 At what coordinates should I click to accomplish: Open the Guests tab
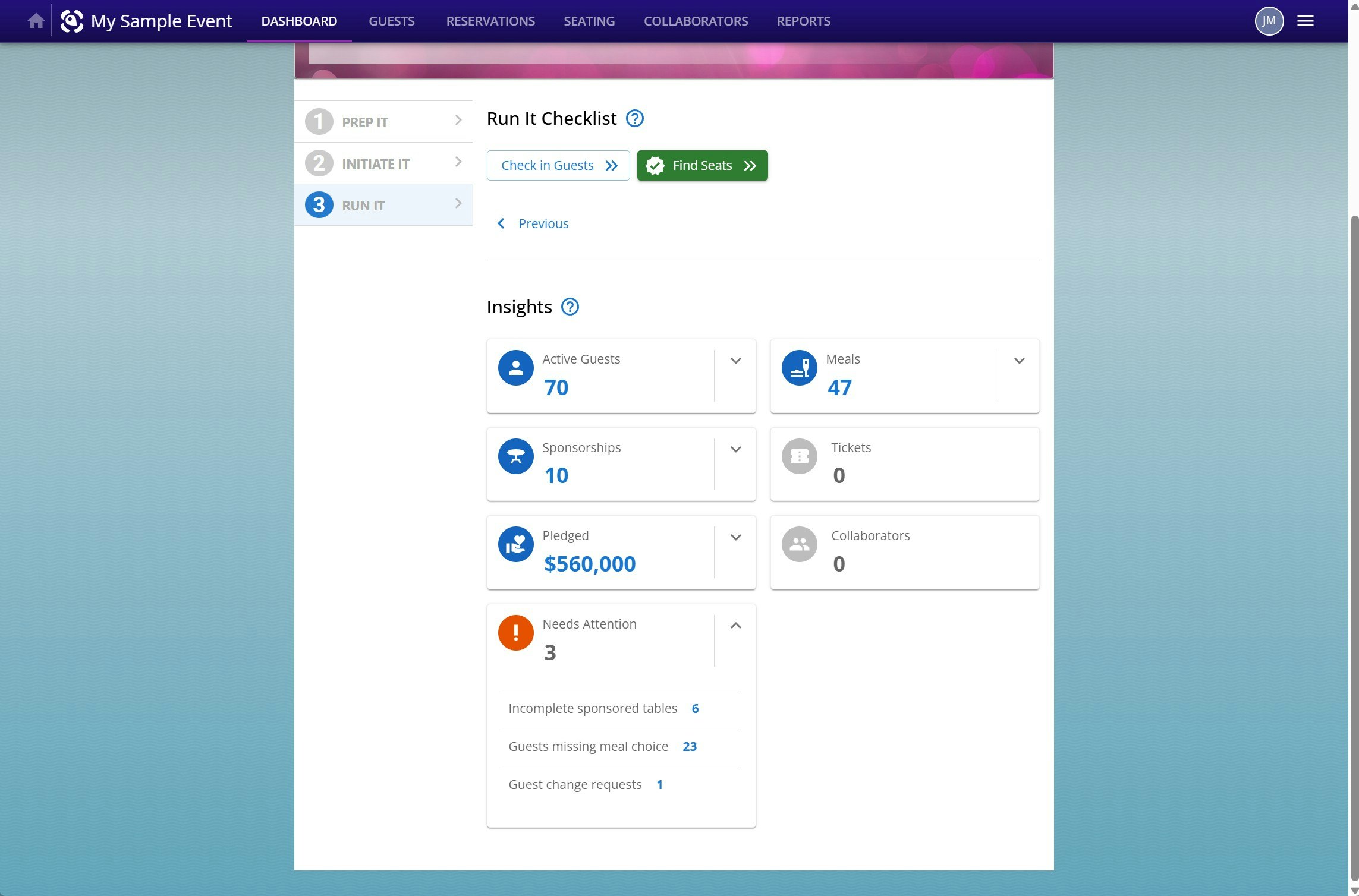click(x=391, y=21)
